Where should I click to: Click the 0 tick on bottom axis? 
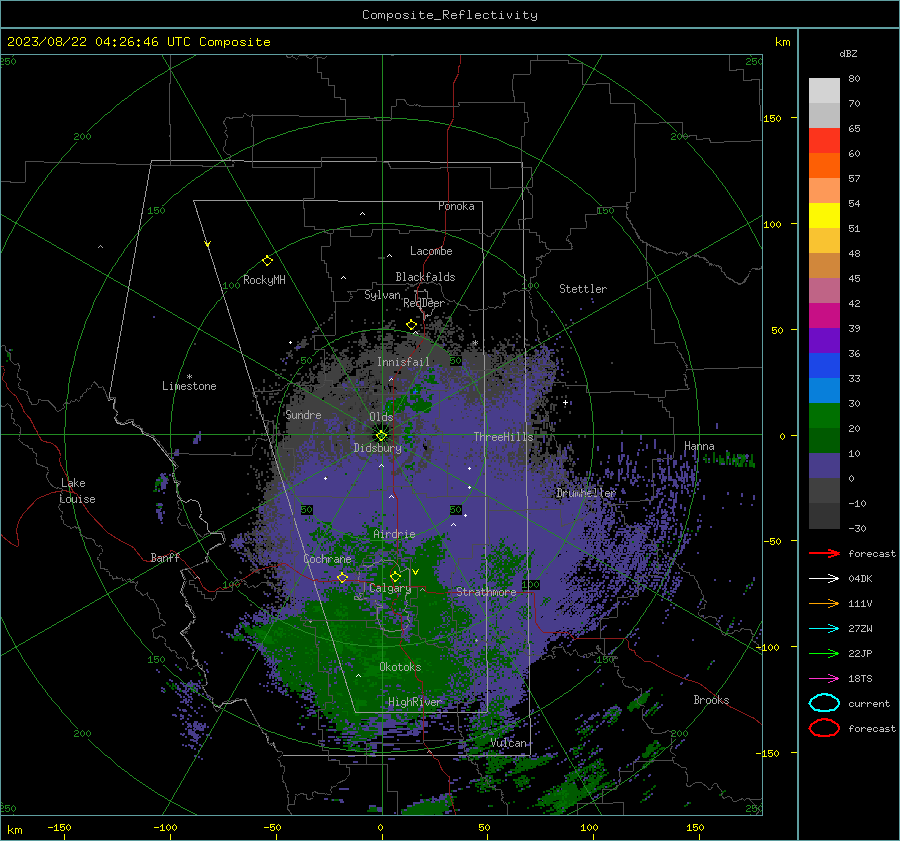point(380,828)
